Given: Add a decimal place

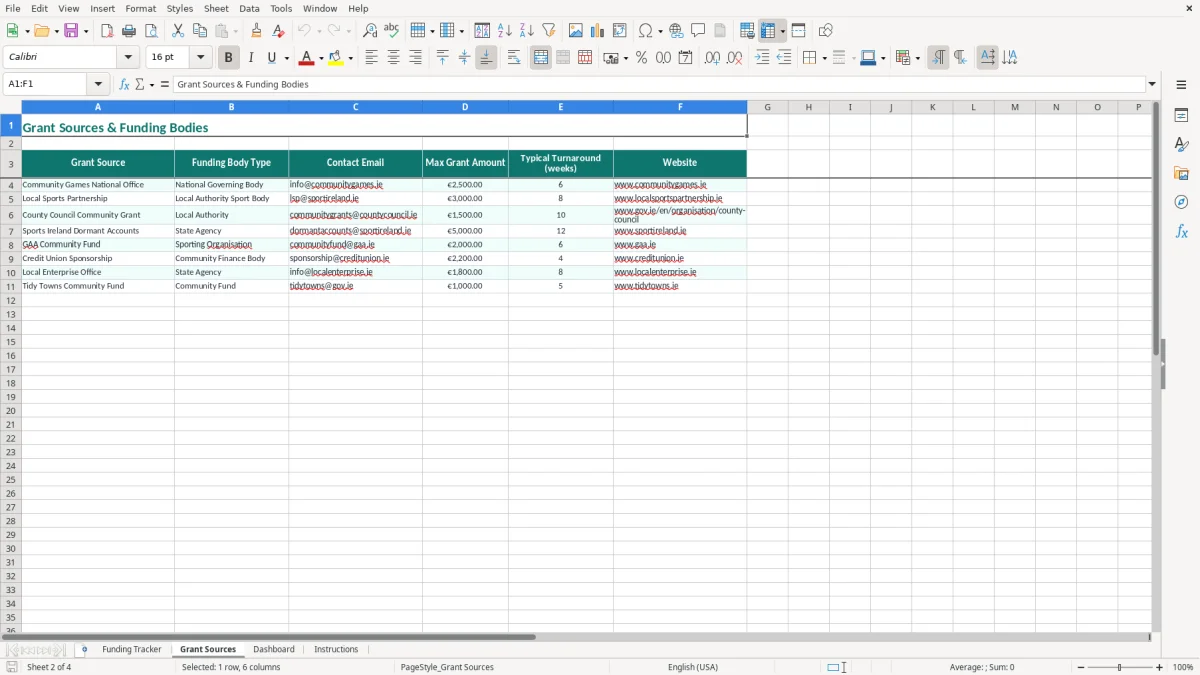Looking at the screenshot, I should (x=712, y=58).
